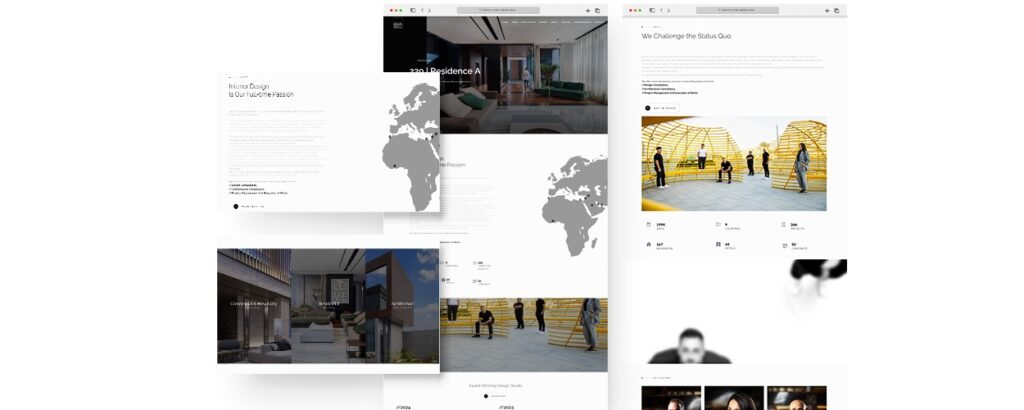This screenshot has height=410, width=1024.
Task: Focus address bar in right browser window
Action: (x=737, y=10)
